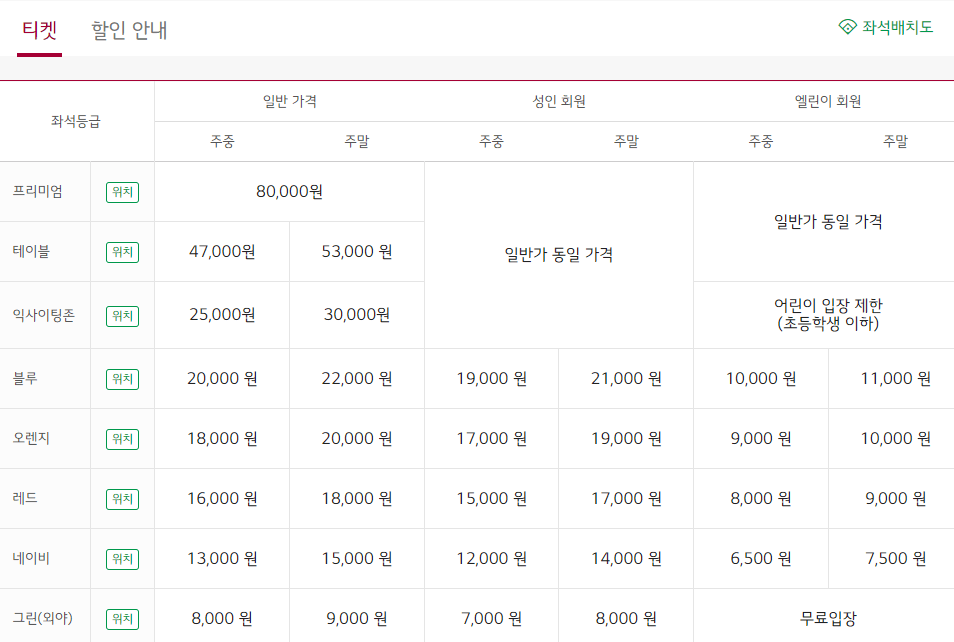Click 위치 next to the 레드 grade
Screen dimensions: 954x642
[x=122, y=498]
